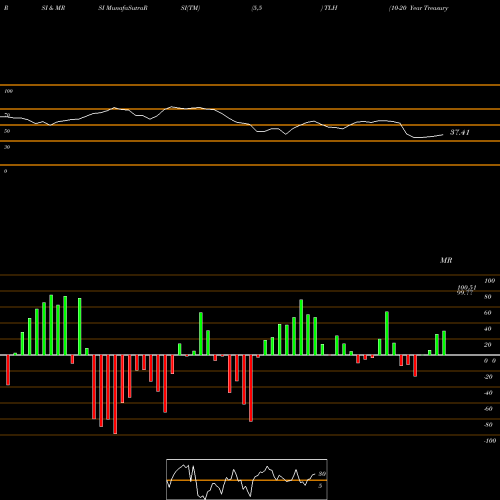The image size is (500, 500).
Task: Click the 0 label below RSI panel
Action: pos(5,171)
